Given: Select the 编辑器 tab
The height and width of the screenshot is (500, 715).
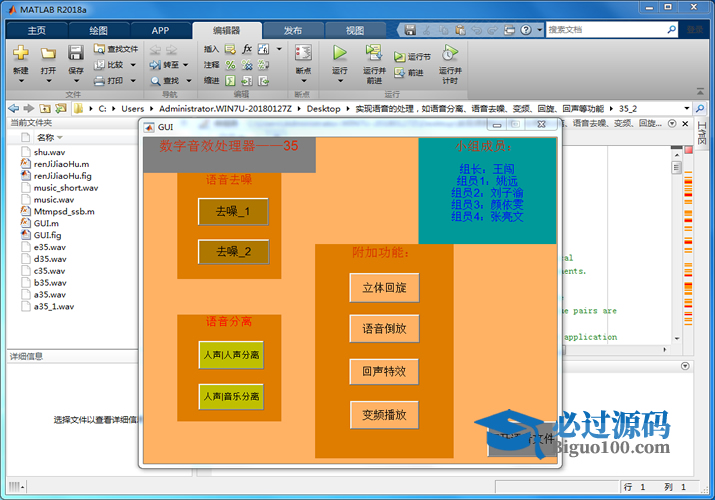Looking at the screenshot, I should (227, 31).
